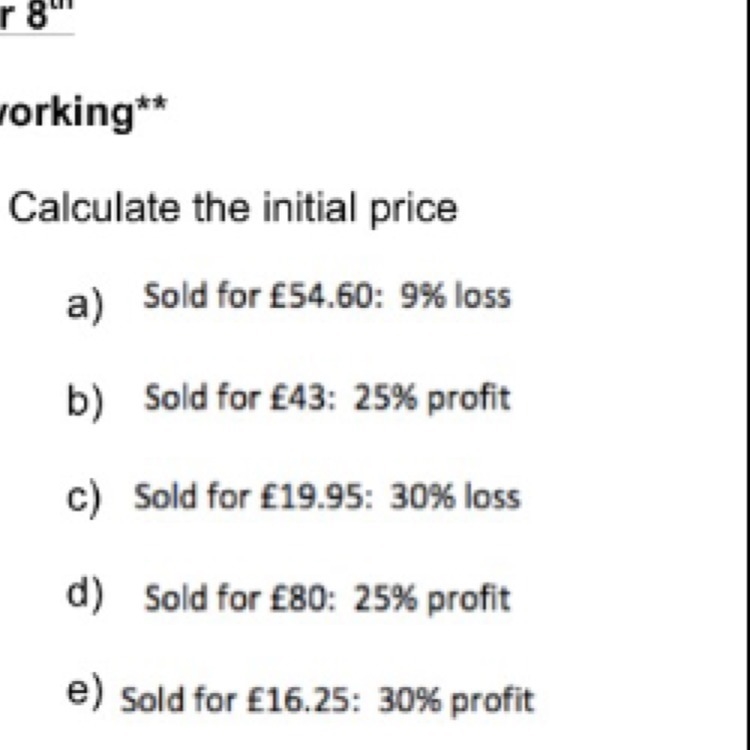The image size is (750, 750).
Task: Click the '30% profit' text
Action: [x=456, y=701]
